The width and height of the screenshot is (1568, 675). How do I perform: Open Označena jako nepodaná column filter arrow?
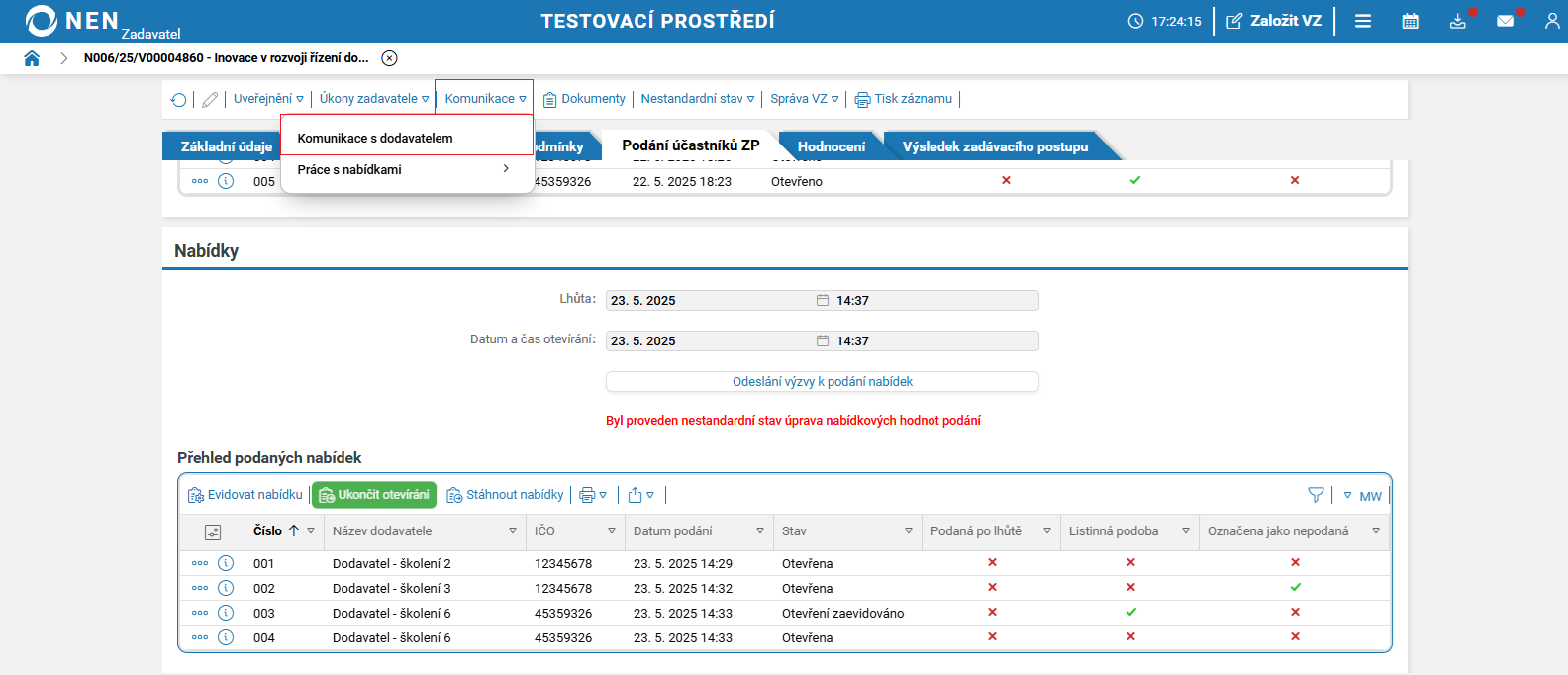click(x=1376, y=531)
